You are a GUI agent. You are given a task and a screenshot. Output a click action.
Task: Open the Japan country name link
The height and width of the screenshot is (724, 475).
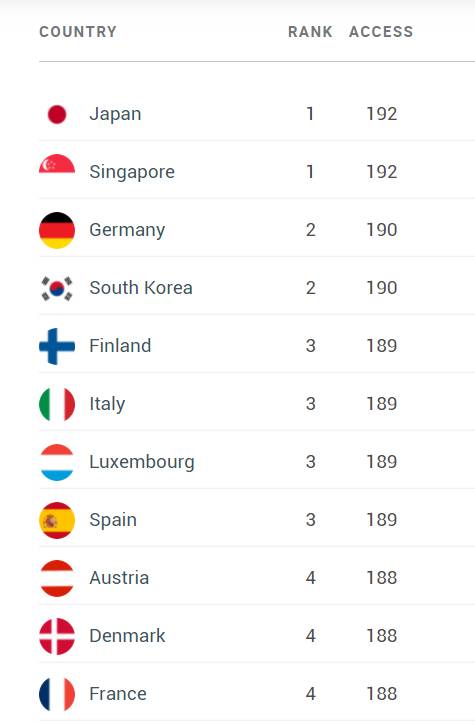pos(115,114)
